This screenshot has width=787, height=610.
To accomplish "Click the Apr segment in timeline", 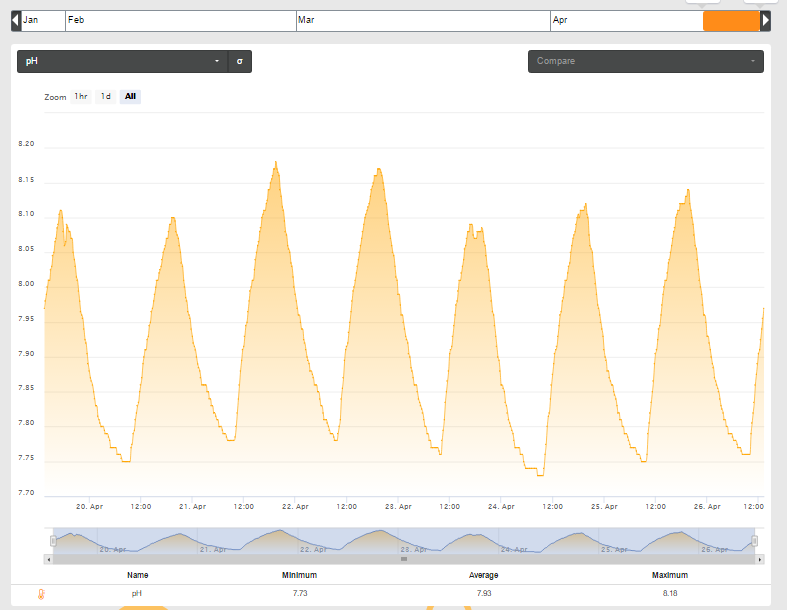I will click(626, 21).
